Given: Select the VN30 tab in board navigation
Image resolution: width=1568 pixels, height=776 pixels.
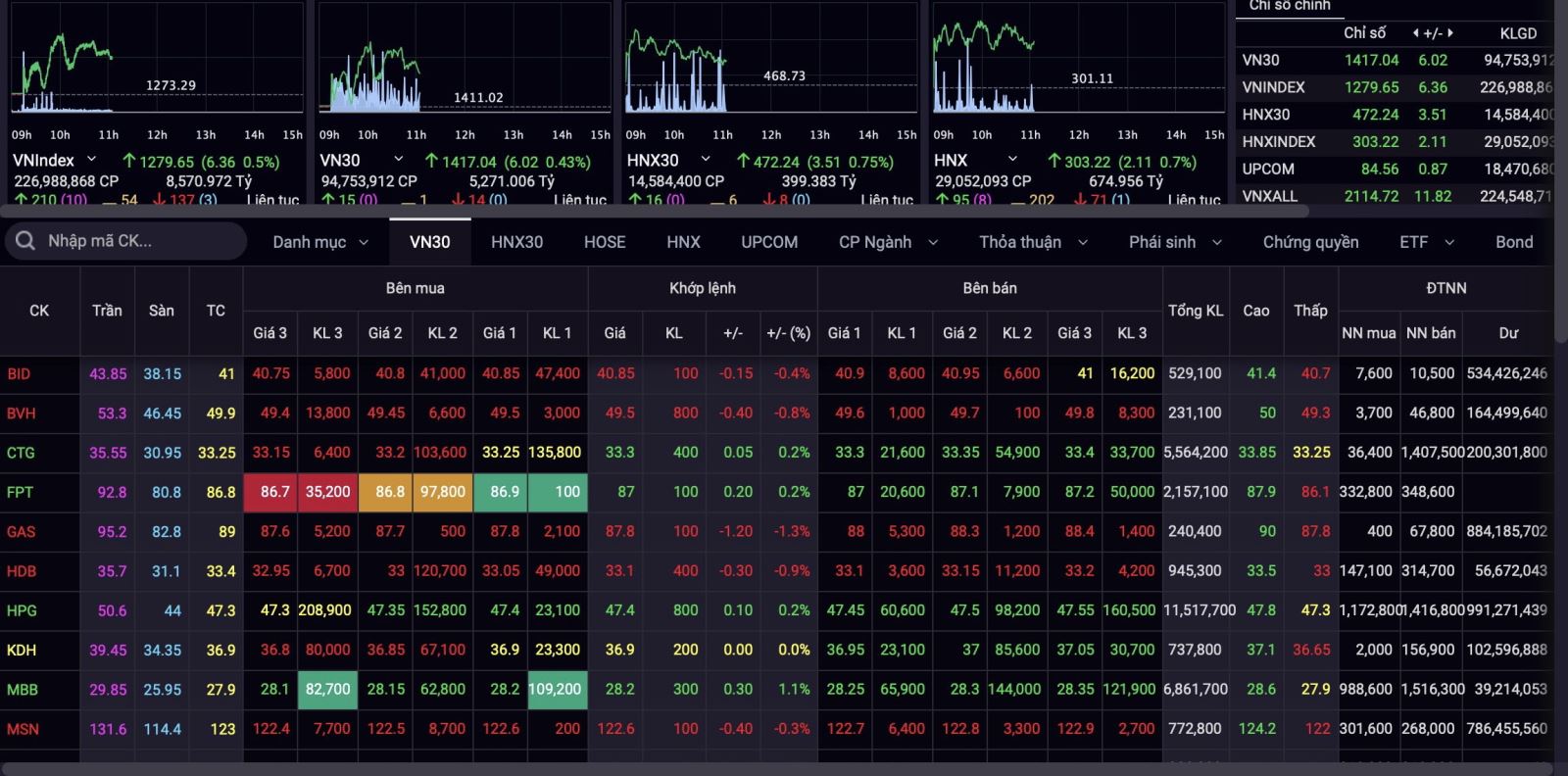Looking at the screenshot, I should coord(430,242).
